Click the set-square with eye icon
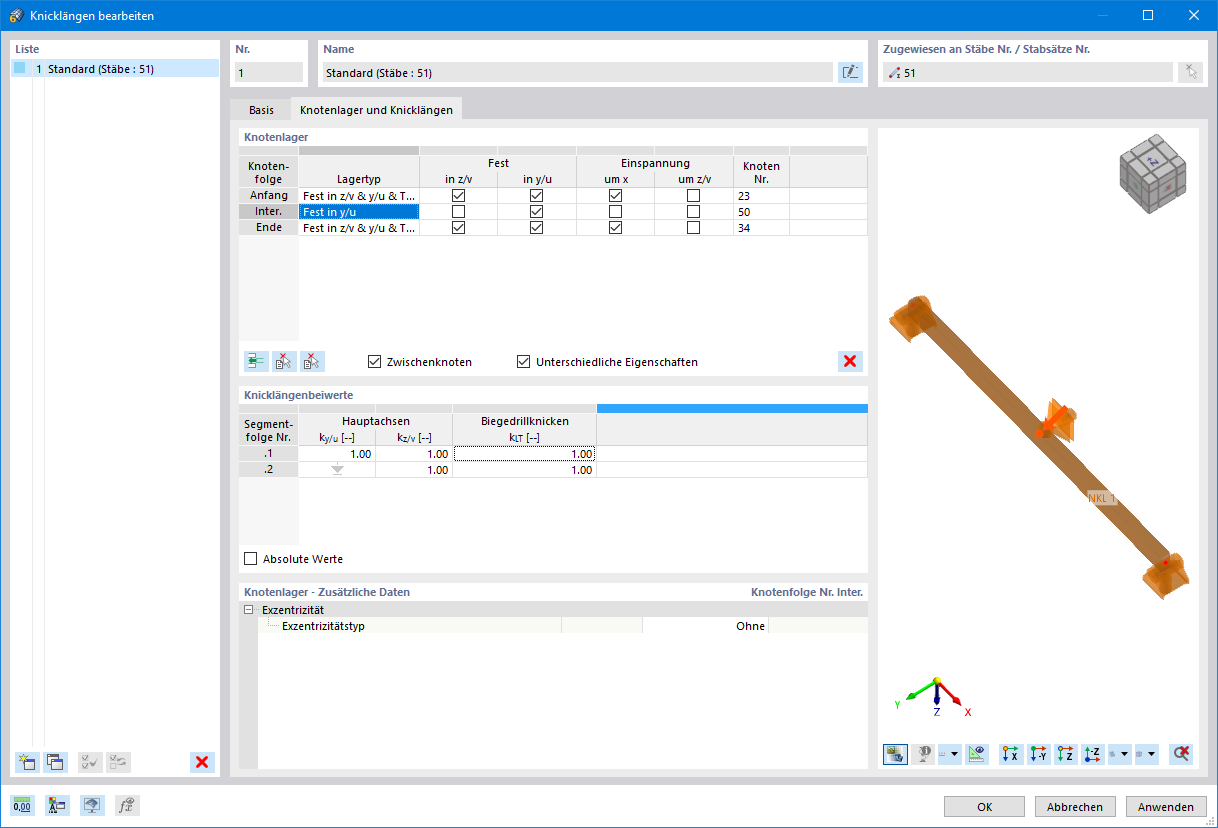 [x=977, y=754]
